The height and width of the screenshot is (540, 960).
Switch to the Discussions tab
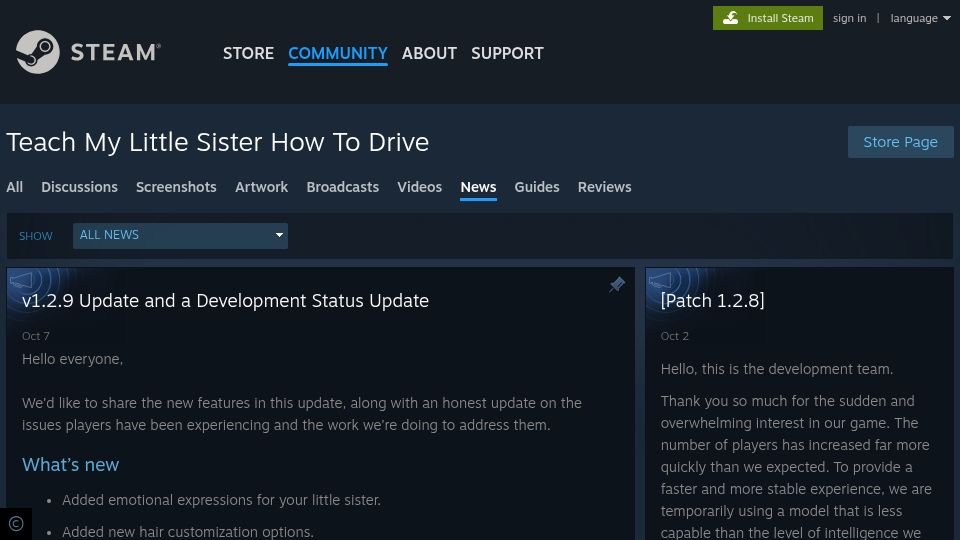click(x=79, y=187)
